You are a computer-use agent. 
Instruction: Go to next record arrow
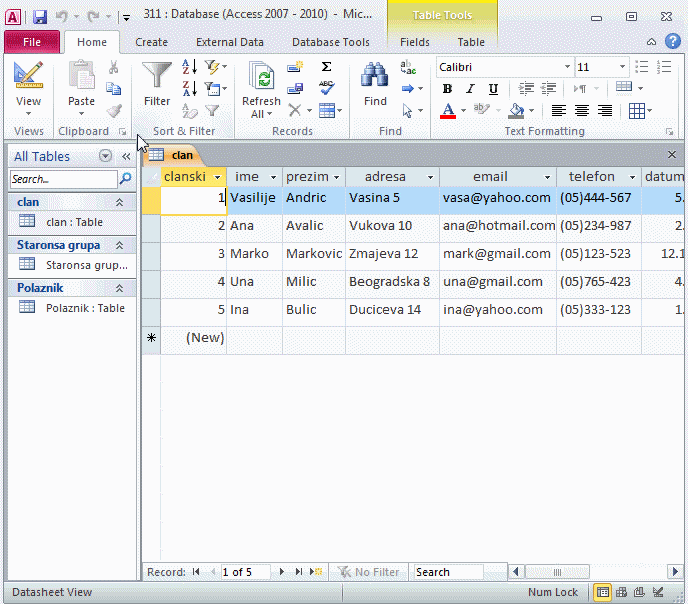[283, 572]
